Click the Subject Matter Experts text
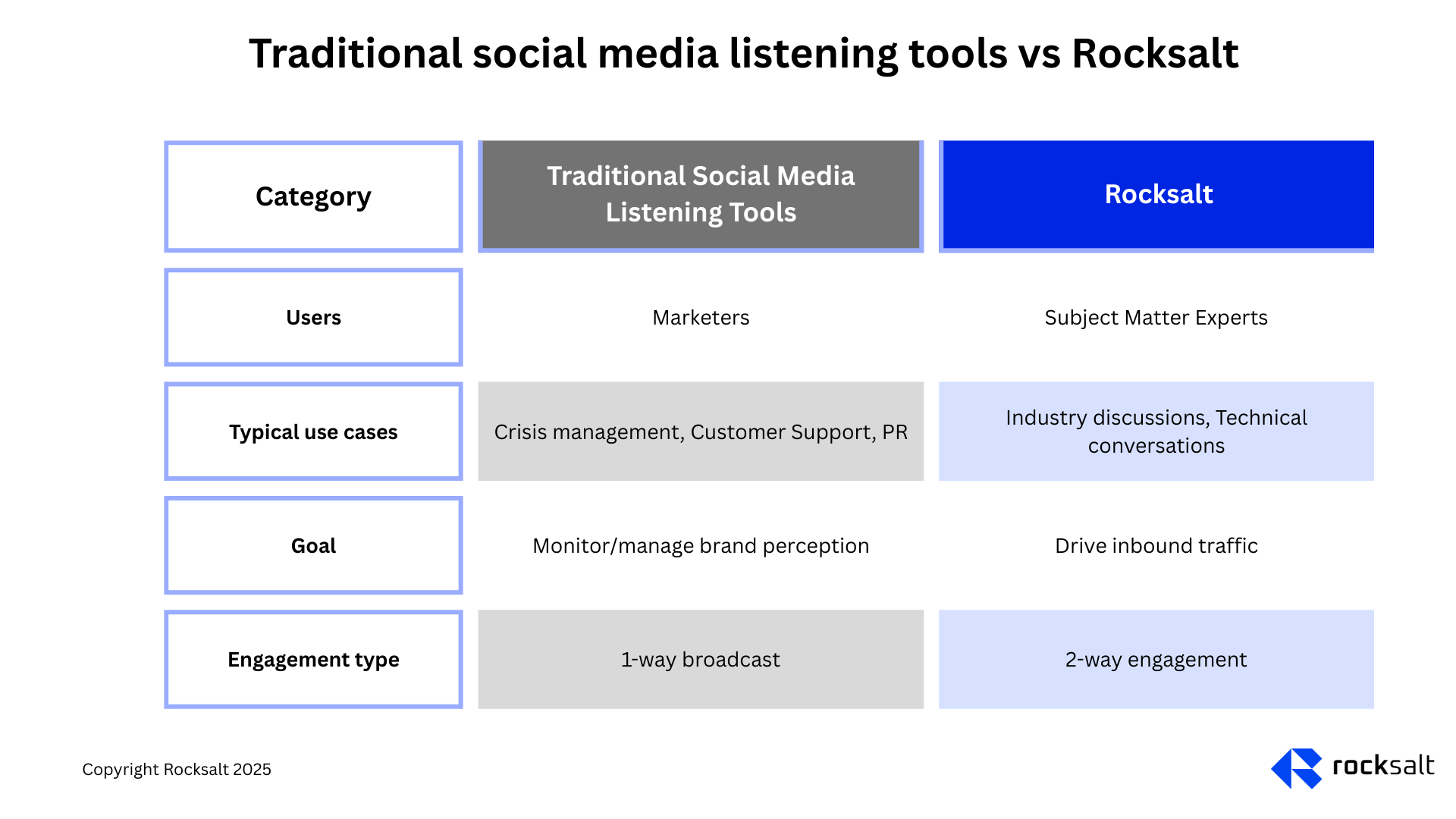Viewport: 1456px width, 819px height. (1156, 318)
